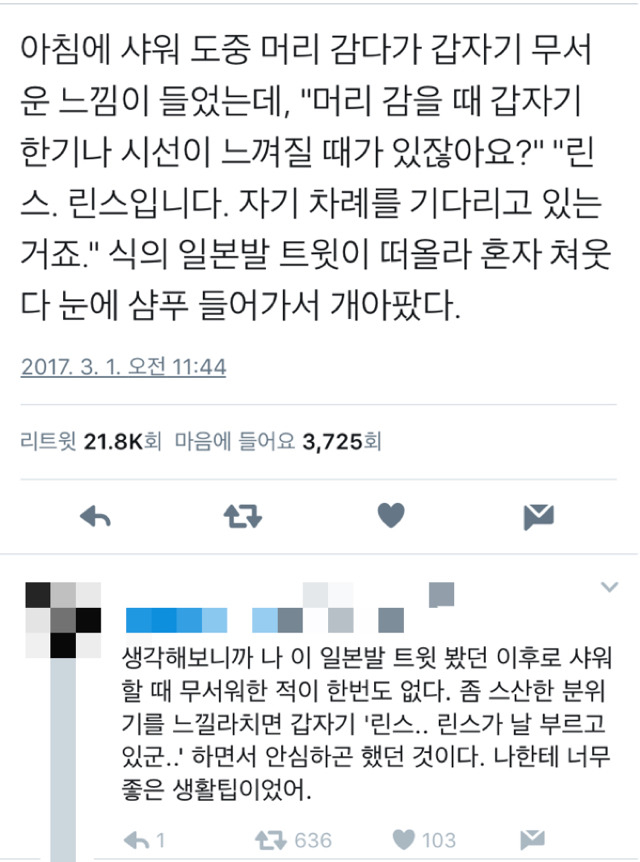Retweet the reply showing 636 retweets
This screenshot has width=640, height=862.
tap(271, 840)
